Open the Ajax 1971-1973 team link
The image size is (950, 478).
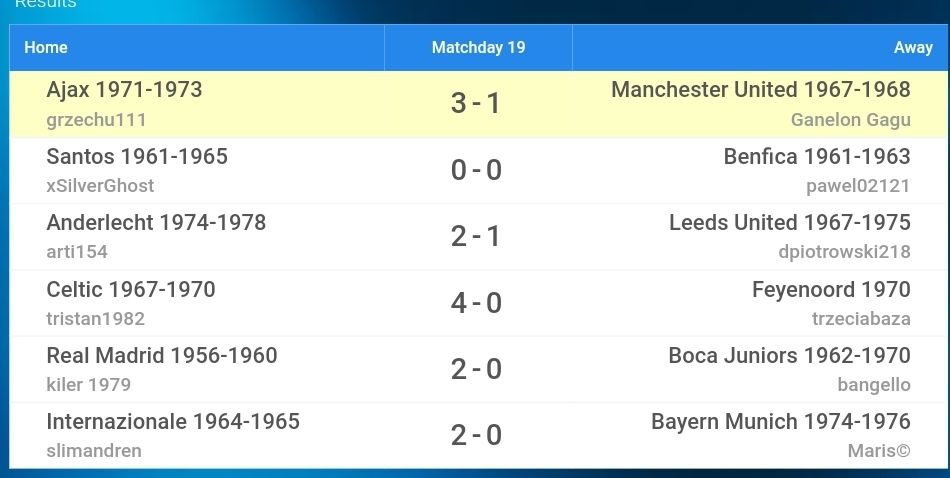(124, 90)
